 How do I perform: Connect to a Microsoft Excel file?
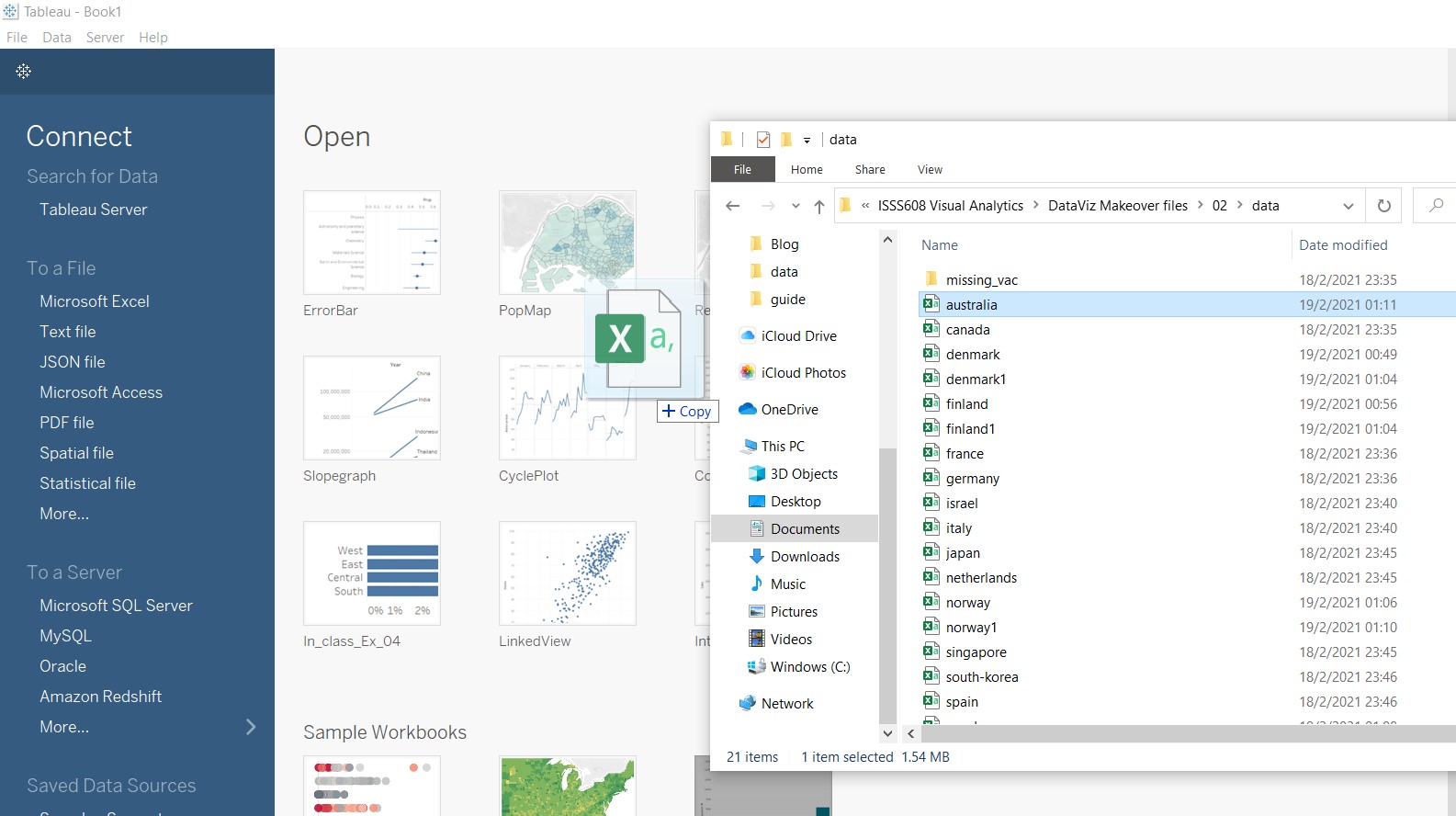[x=95, y=301]
